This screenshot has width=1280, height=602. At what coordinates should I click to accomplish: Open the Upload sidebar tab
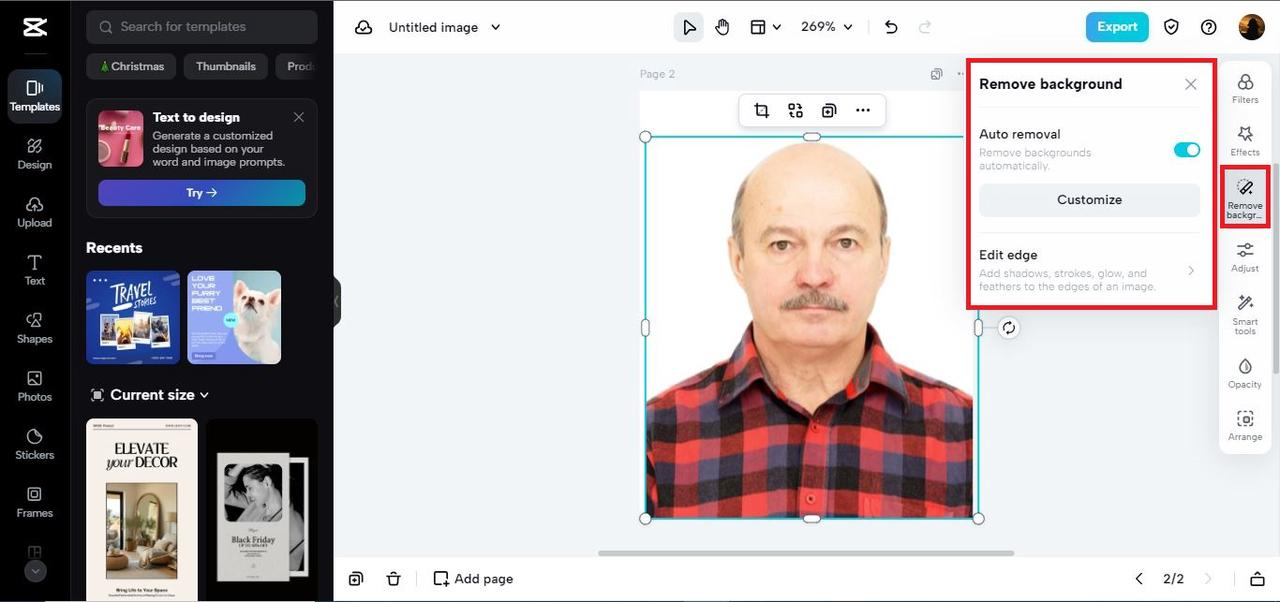coord(35,212)
